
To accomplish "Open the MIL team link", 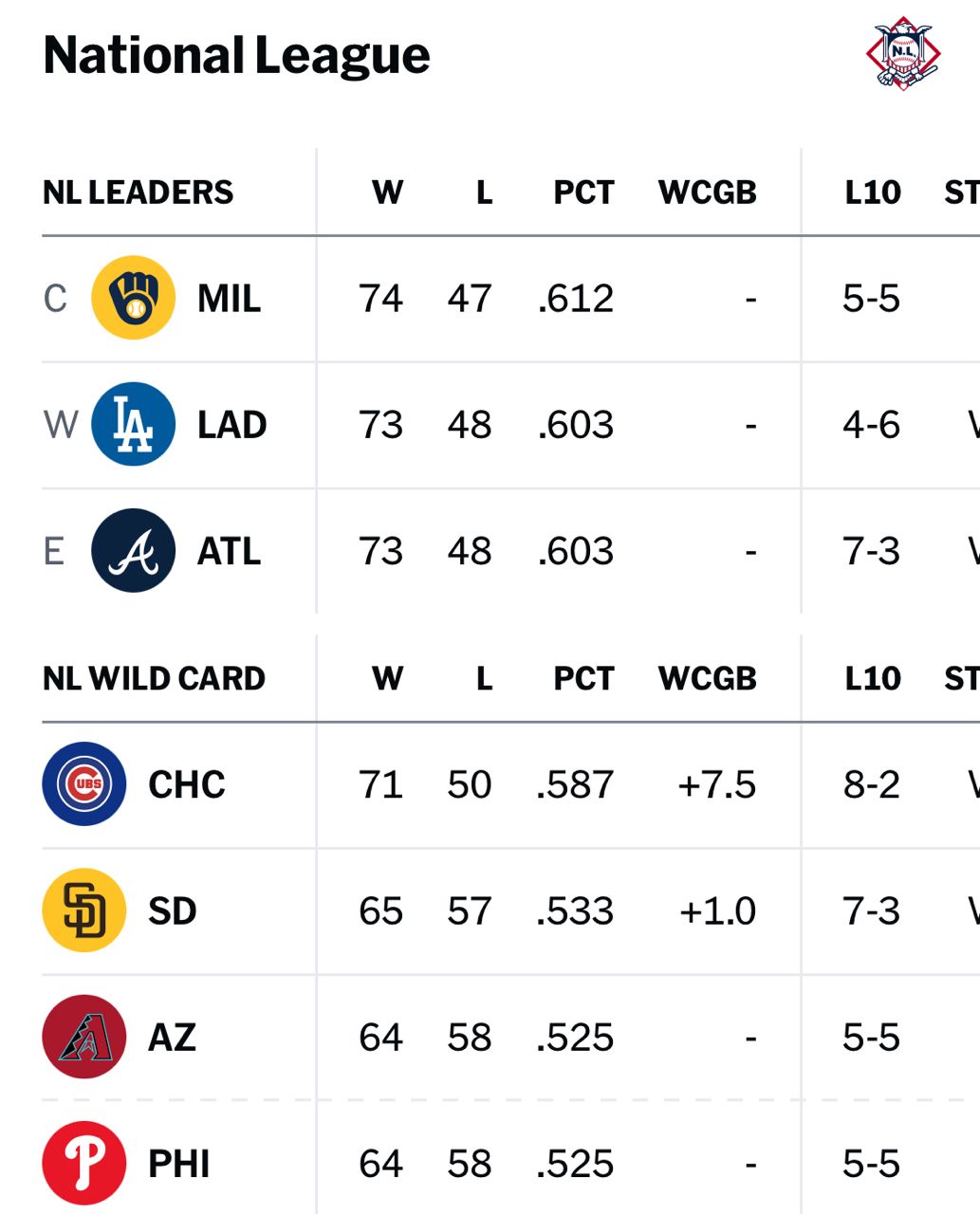I will tap(229, 299).
